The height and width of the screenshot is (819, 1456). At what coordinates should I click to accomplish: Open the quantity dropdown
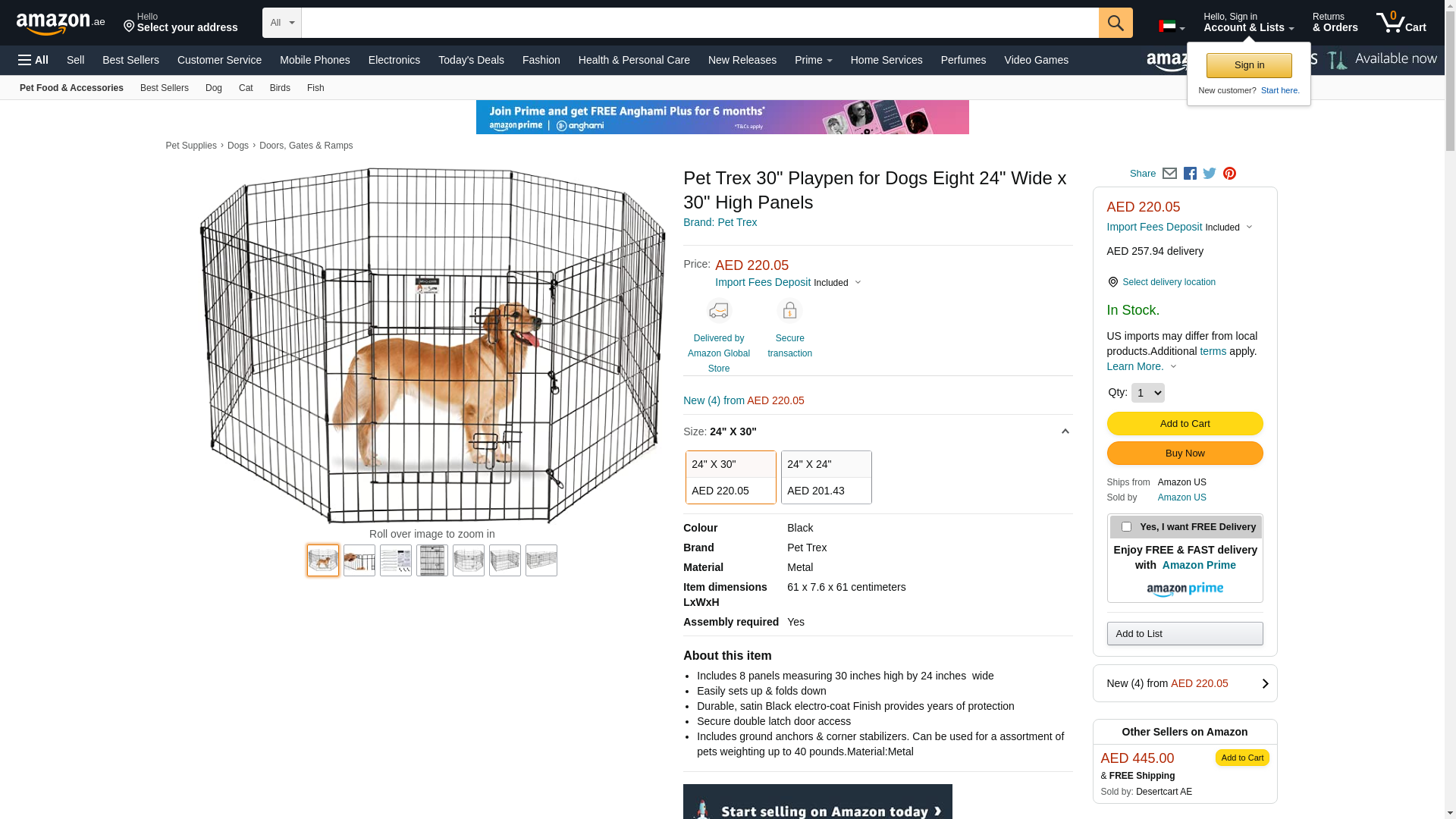click(x=1147, y=393)
